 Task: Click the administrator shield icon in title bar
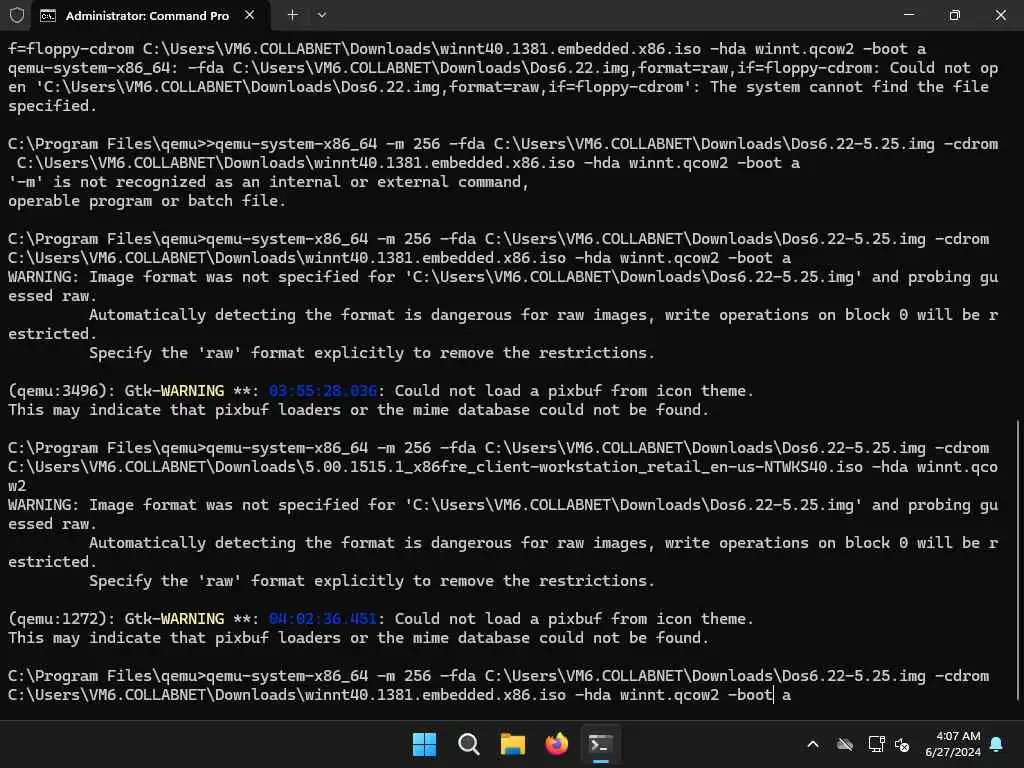coord(17,15)
